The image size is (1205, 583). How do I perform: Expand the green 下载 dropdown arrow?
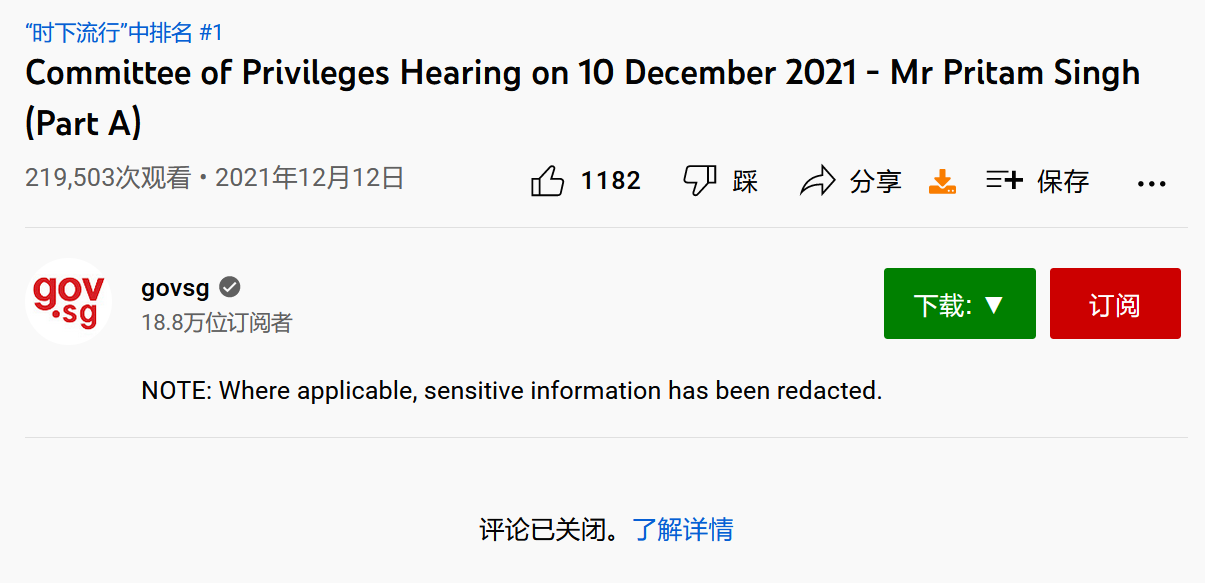[993, 304]
